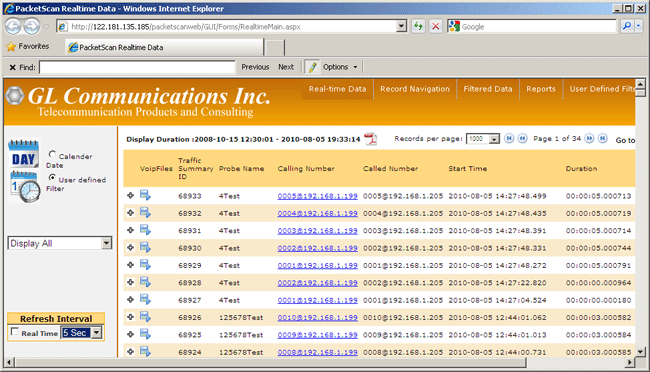Open VoipFiles save icon for record 68932

click(x=145, y=212)
